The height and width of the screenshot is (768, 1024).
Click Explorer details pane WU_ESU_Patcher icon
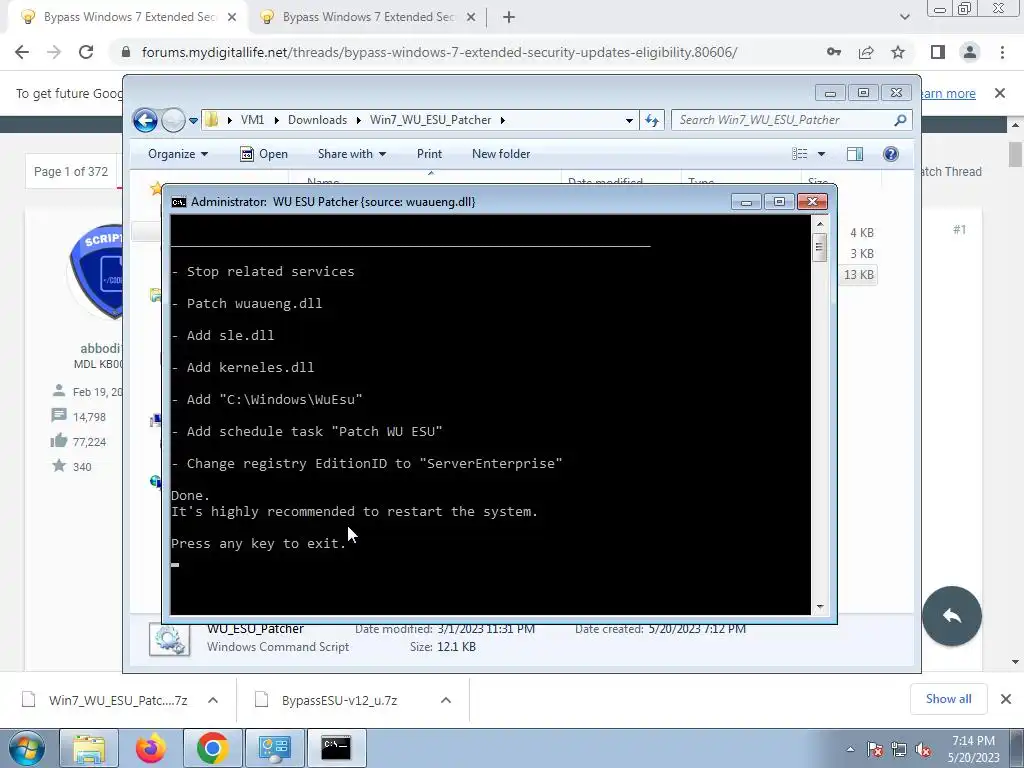pos(169,638)
